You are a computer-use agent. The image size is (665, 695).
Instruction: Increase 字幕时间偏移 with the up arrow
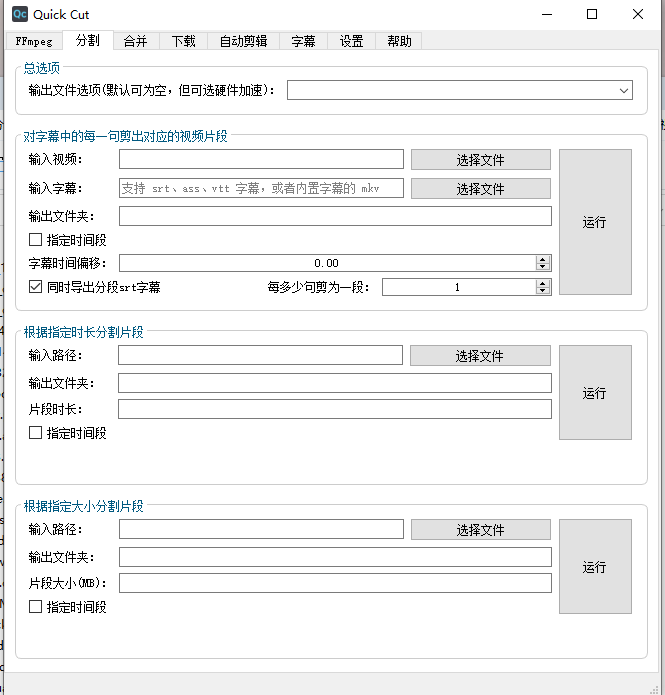[543, 259]
